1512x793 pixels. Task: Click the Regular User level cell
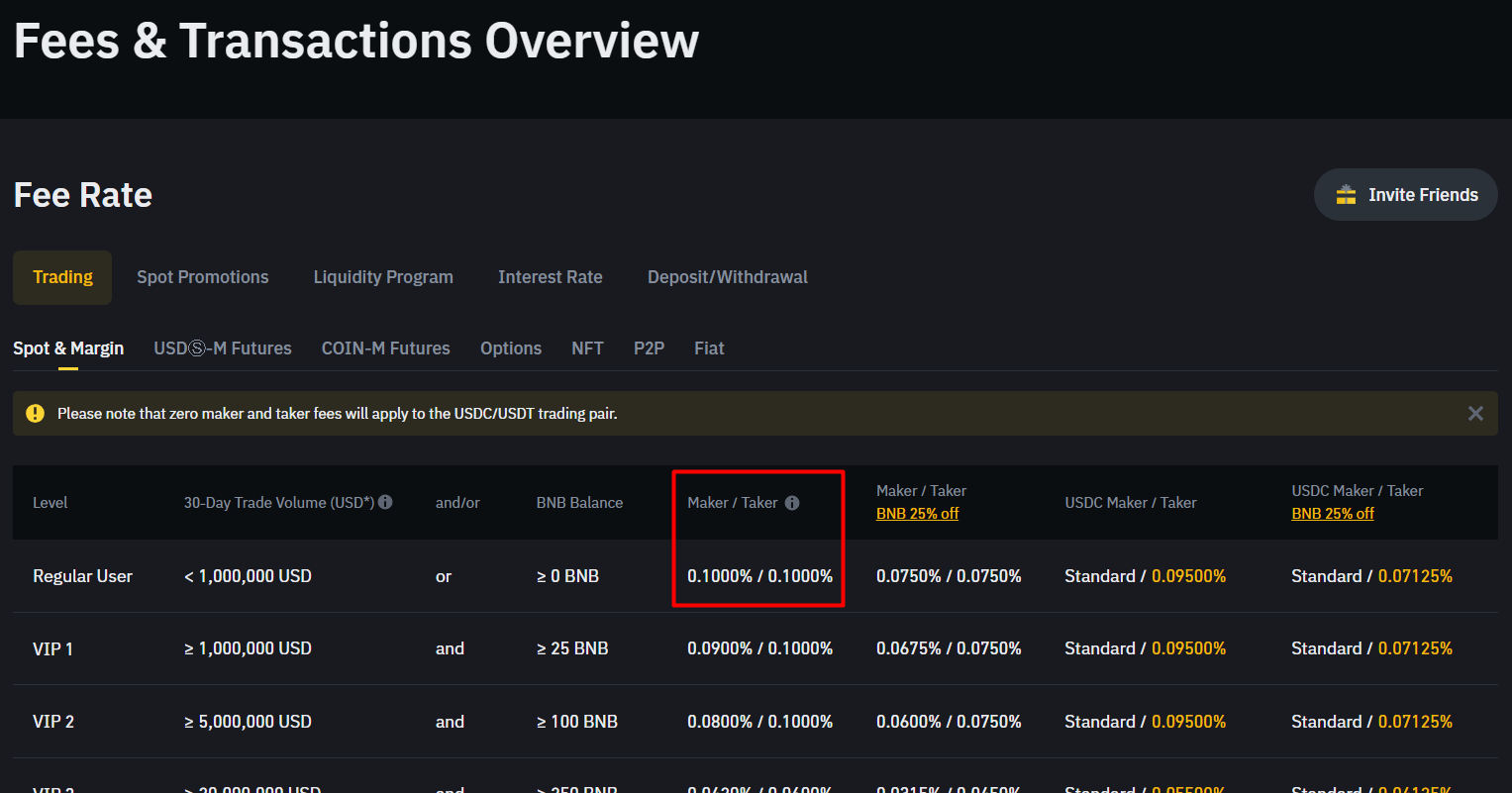[x=82, y=576]
